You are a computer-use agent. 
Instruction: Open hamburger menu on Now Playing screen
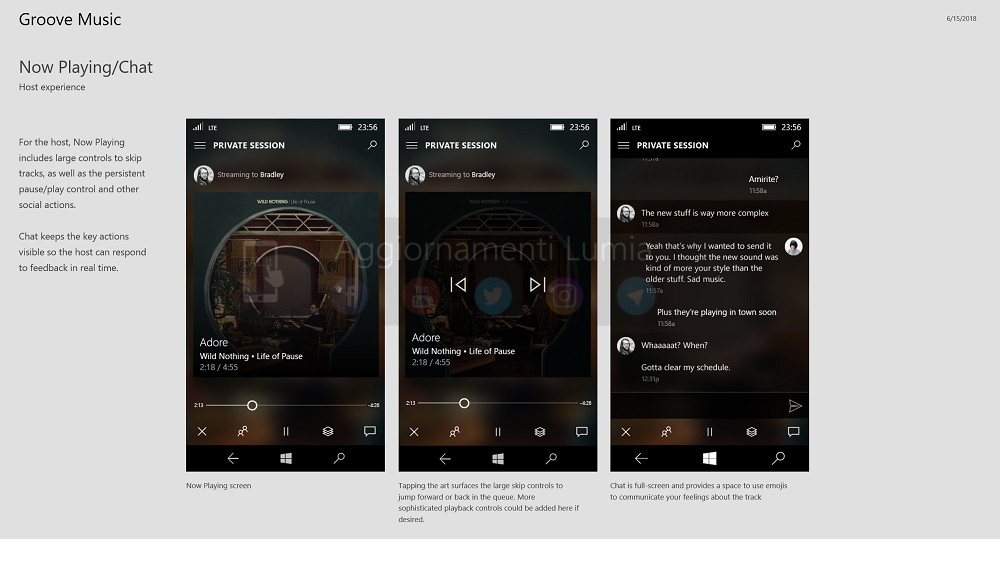[x=200, y=145]
